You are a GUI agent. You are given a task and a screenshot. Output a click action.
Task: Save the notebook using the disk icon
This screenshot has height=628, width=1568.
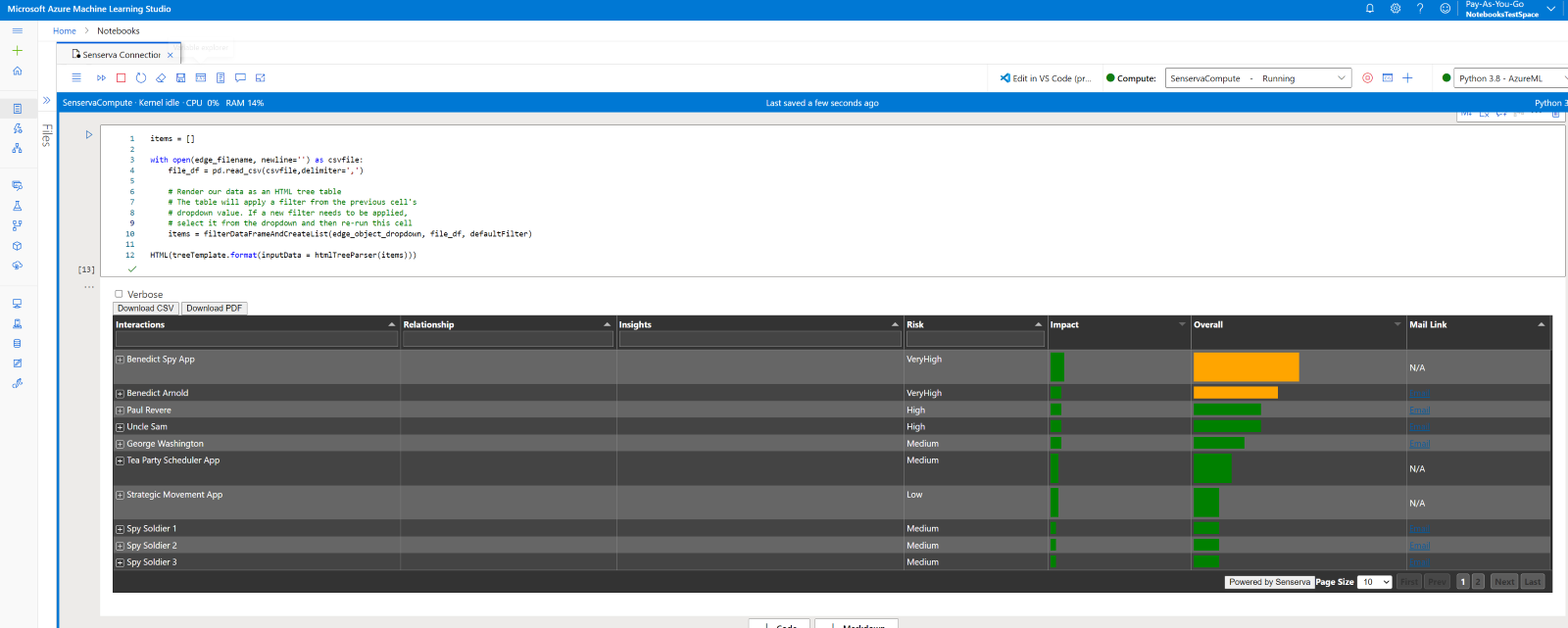click(180, 77)
